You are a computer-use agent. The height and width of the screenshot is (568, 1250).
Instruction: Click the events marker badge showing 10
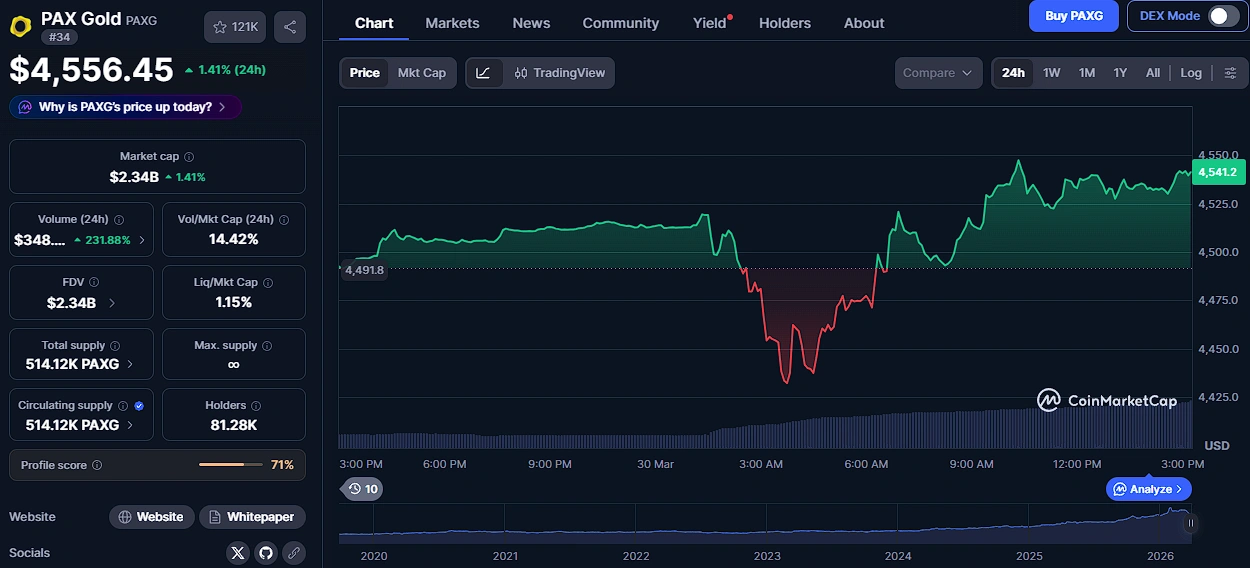pos(362,489)
